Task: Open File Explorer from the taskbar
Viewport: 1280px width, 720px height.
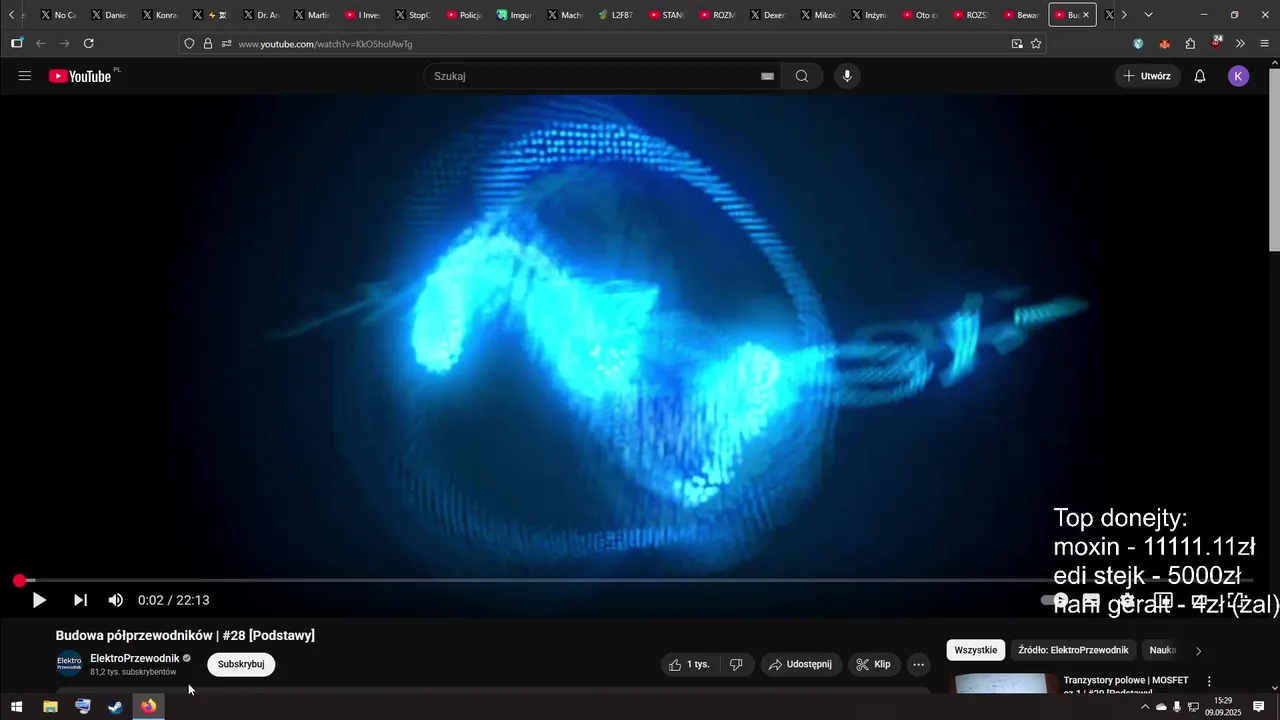Action: pos(50,707)
